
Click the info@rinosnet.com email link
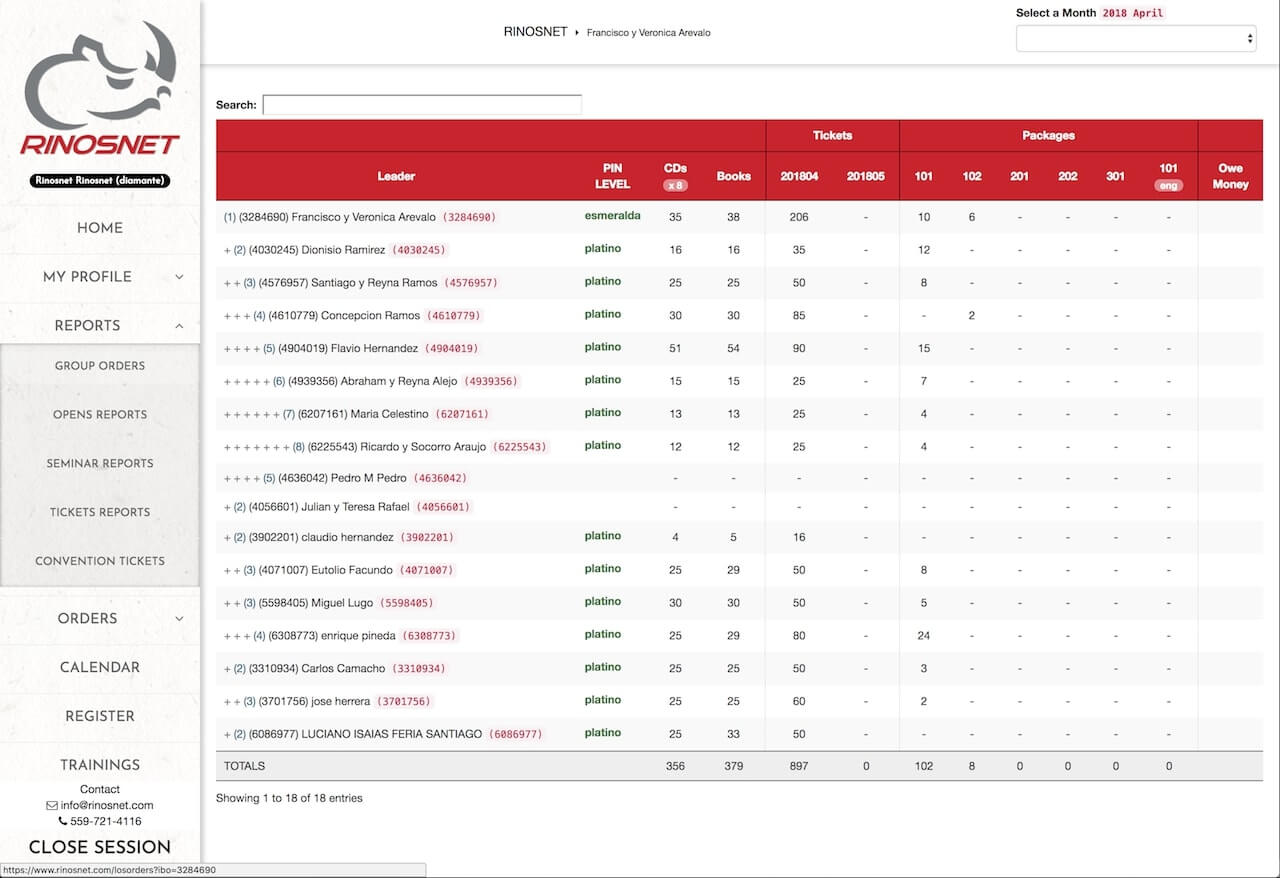(x=106, y=806)
